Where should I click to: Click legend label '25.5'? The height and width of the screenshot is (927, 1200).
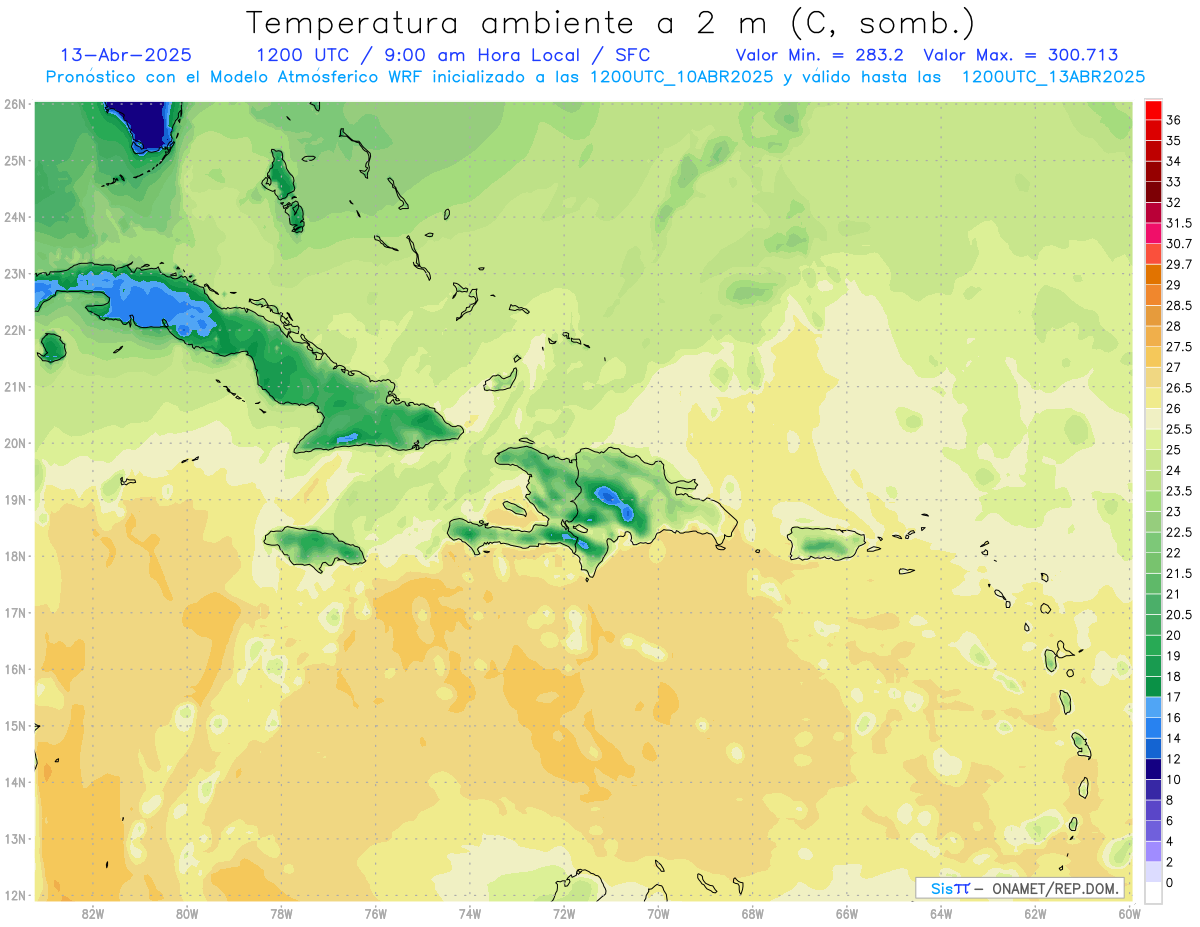tap(1179, 429)
